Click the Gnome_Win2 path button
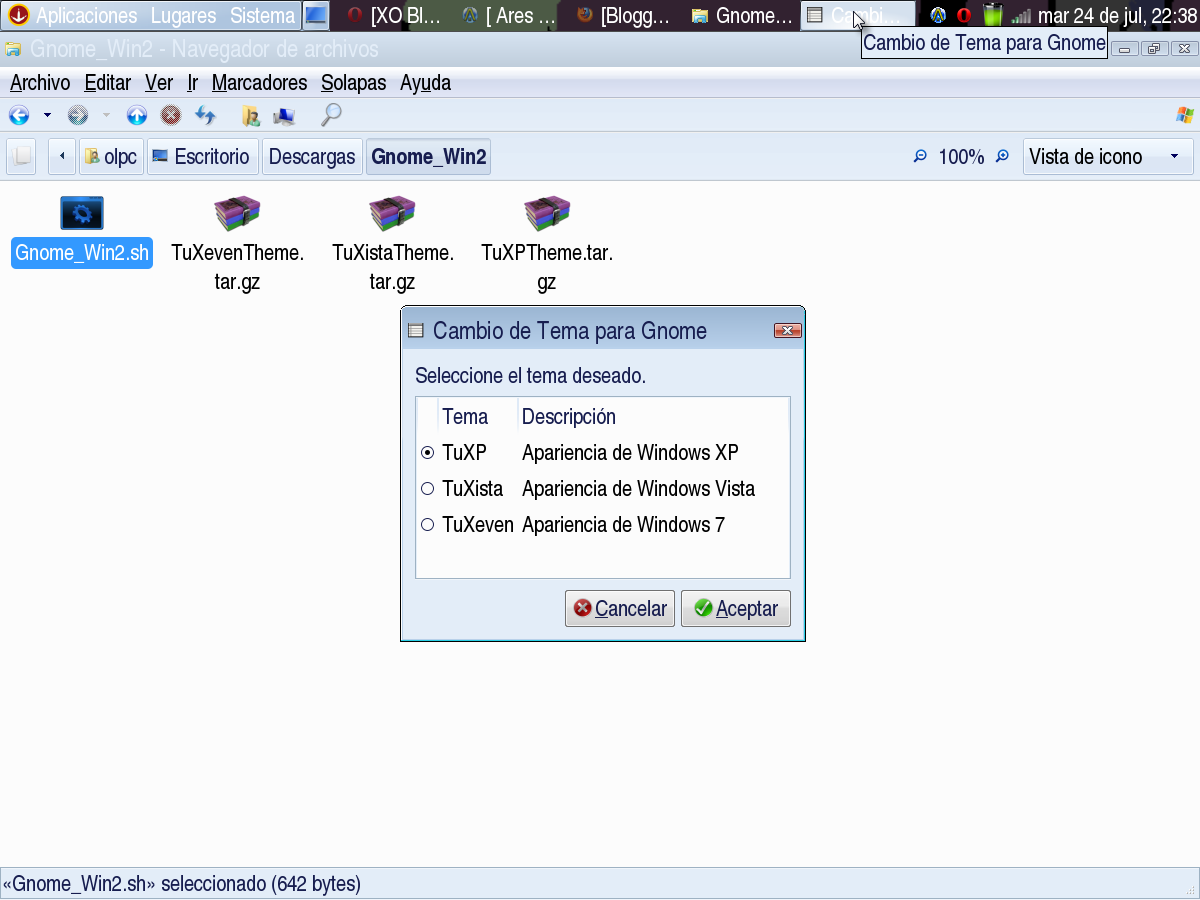The width and height of the screenshot is (1200, 900). tap(428, 157)
